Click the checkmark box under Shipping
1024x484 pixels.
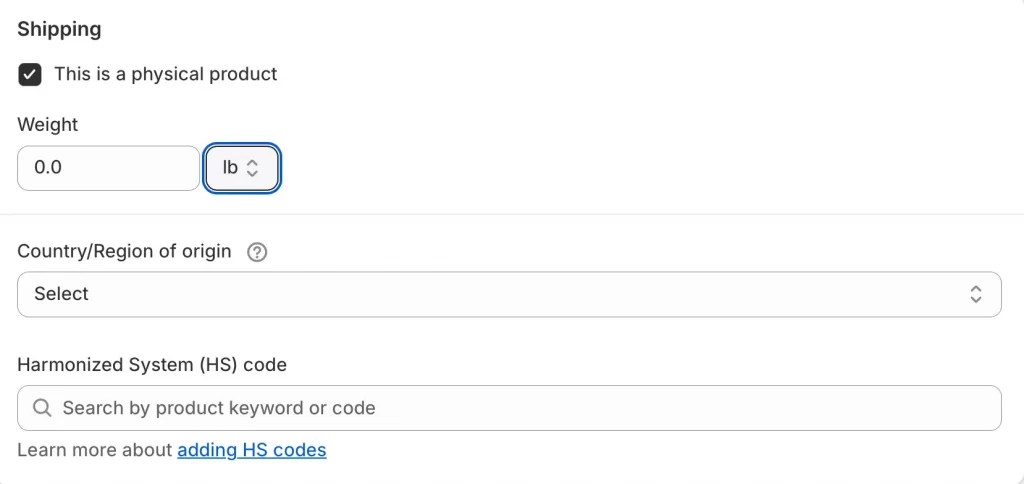30,74
